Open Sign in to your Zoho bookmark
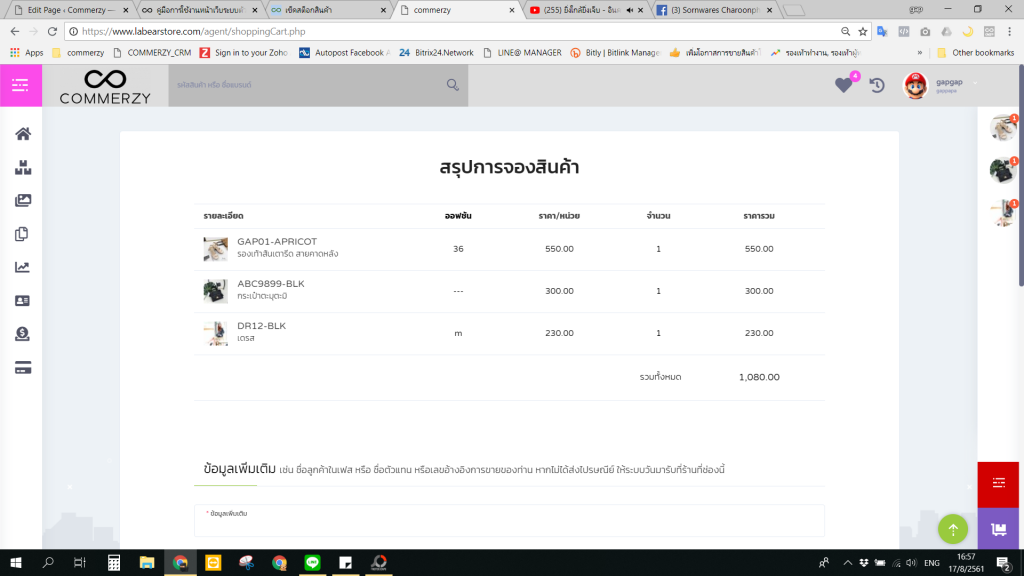1024x576 pixels. [x=244, y=53]
